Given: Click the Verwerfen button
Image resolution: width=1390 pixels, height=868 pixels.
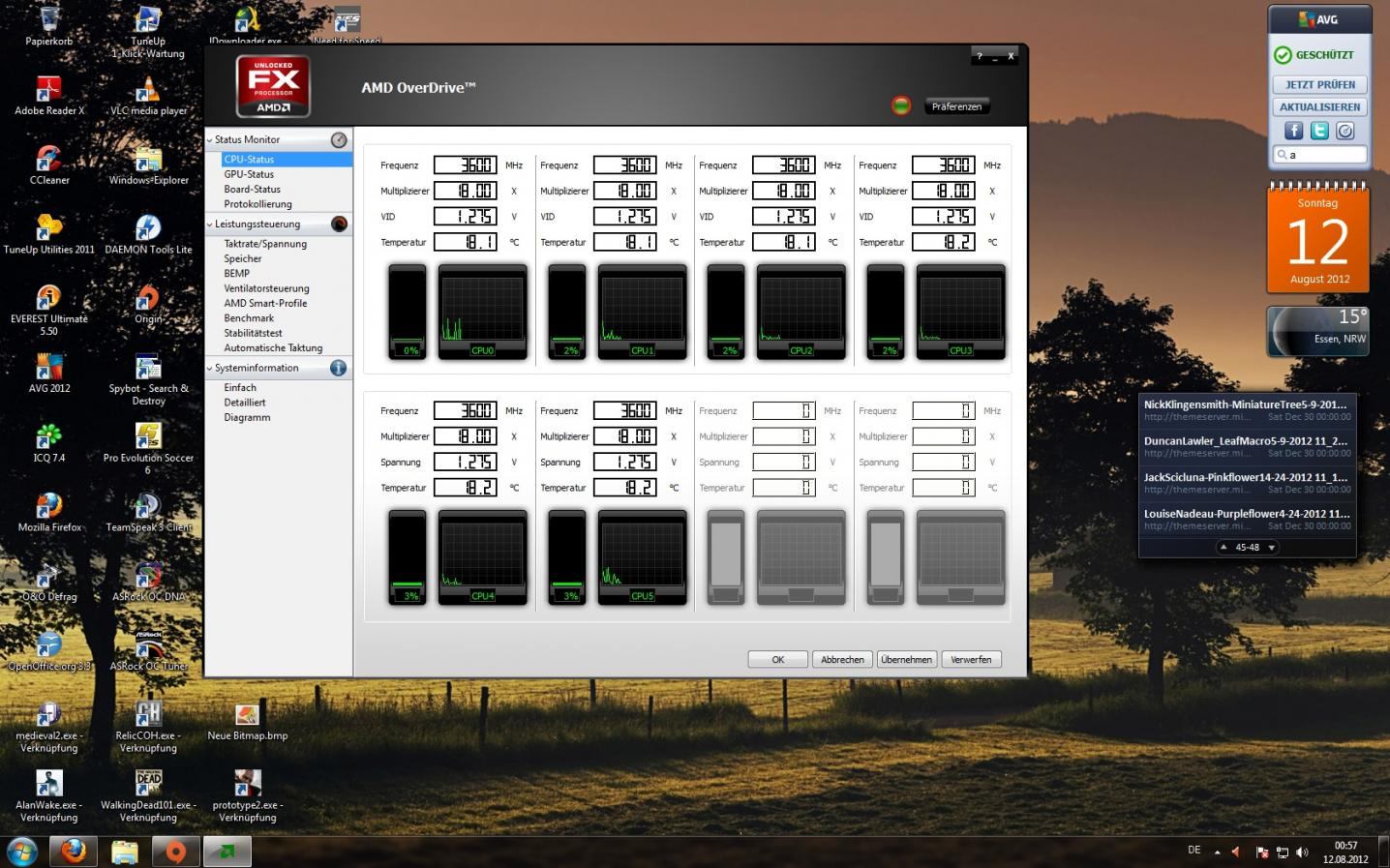Looking at the screenshot, I should click(x=971, y=659).
